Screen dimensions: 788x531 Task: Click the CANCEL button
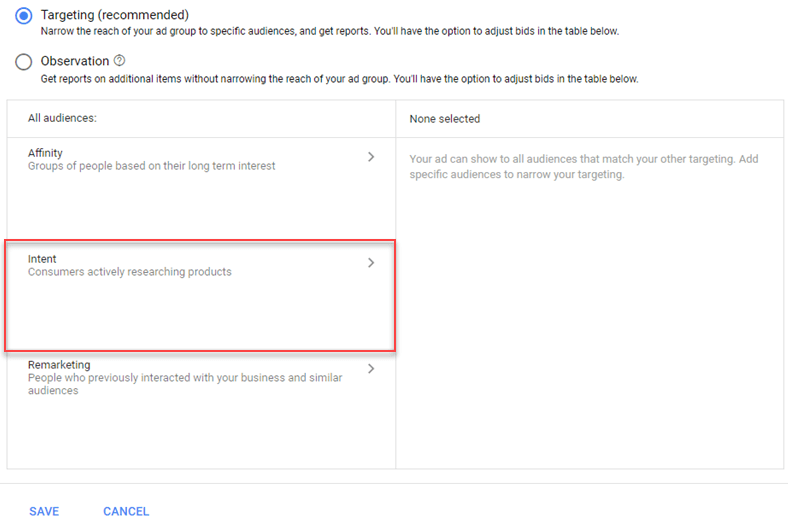tap(126, 511)
